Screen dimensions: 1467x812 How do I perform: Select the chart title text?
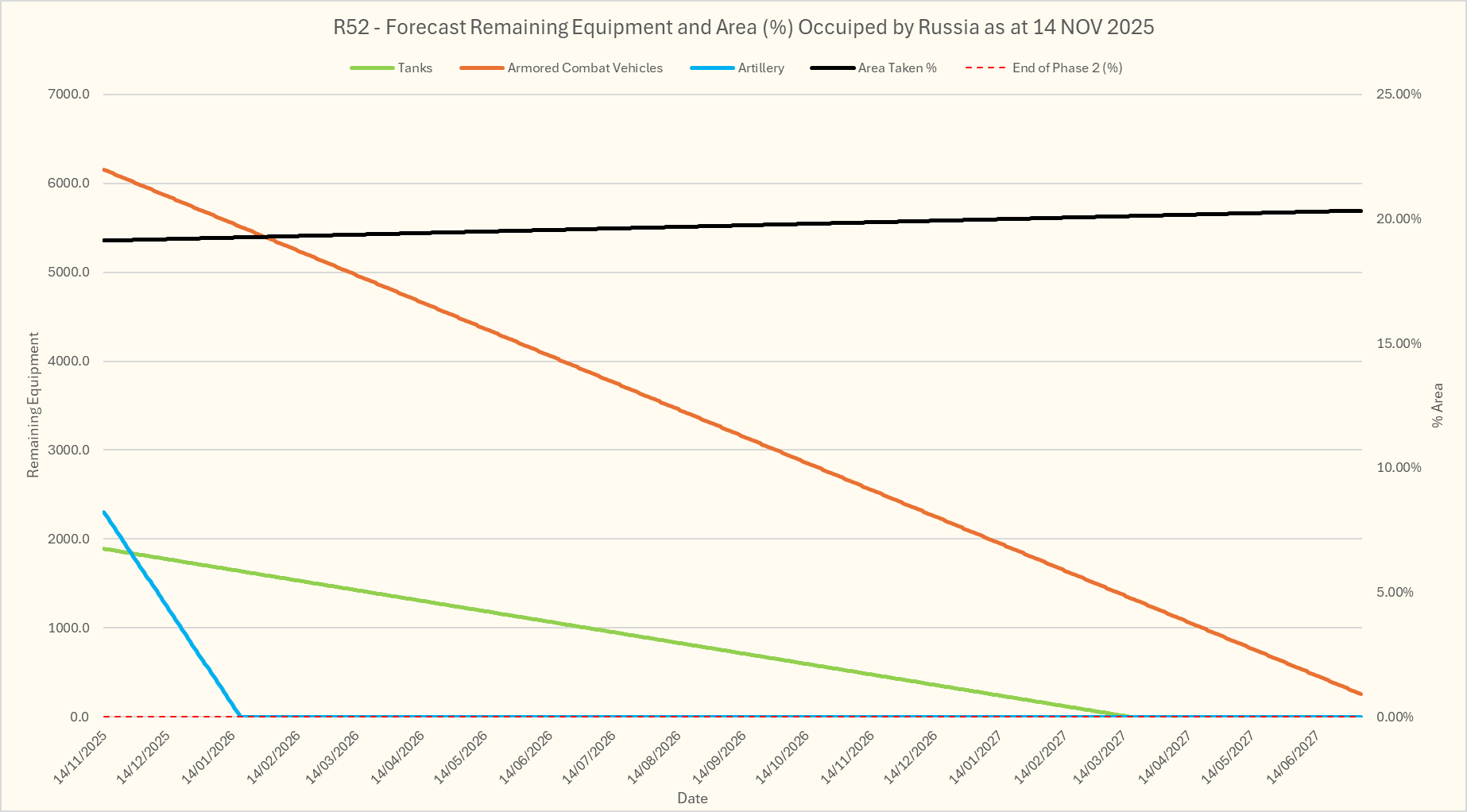pos(743,27)
